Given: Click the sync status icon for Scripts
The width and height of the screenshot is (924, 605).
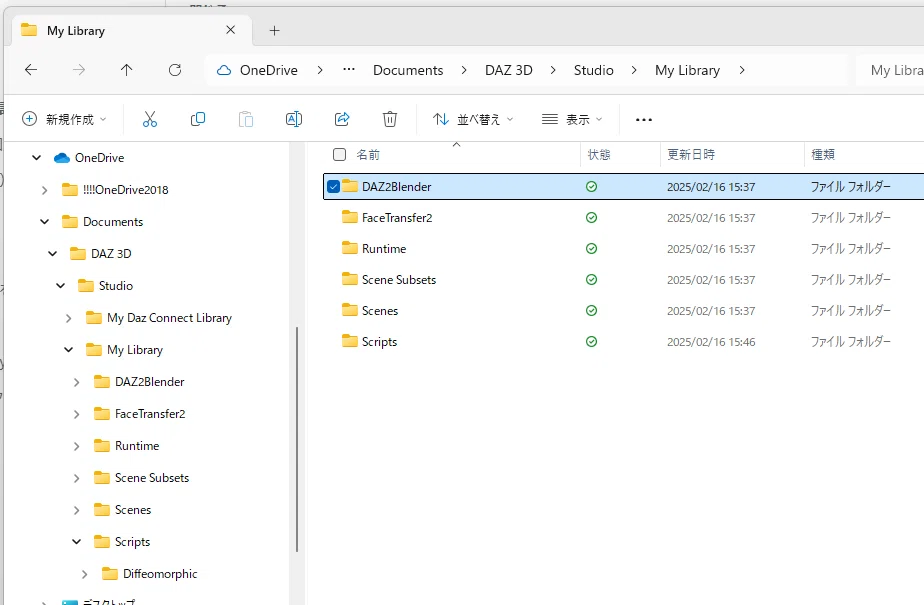Looking at the screenshot, I should [591, 342].
